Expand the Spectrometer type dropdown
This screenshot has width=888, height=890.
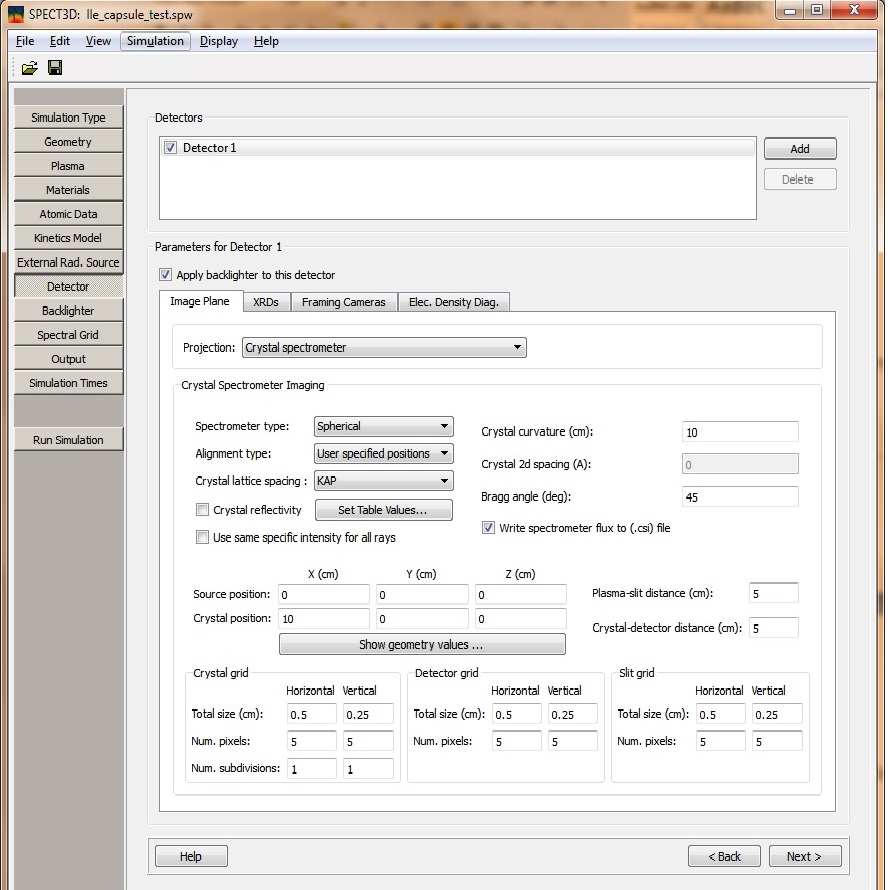383,426
